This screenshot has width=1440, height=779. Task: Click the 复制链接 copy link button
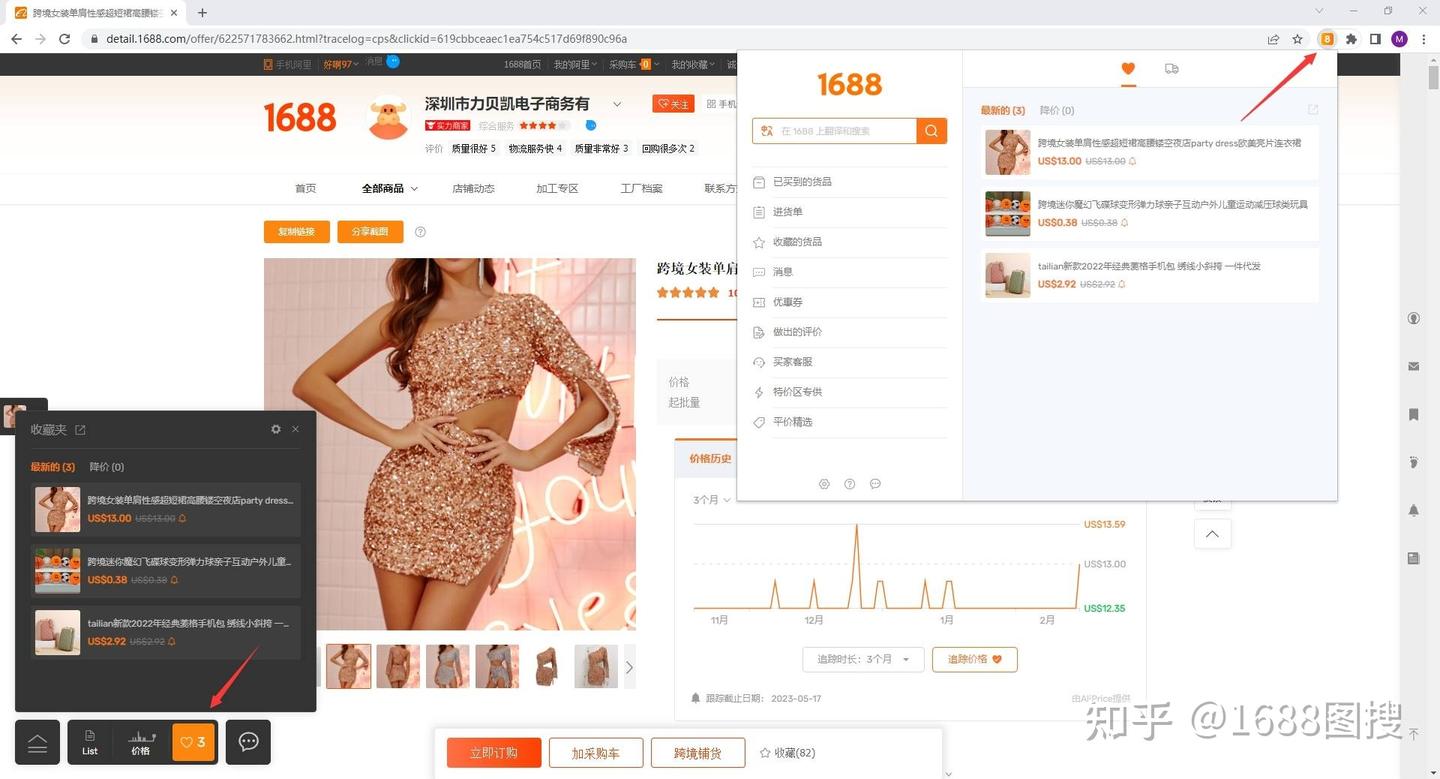(x=296, y=231)
